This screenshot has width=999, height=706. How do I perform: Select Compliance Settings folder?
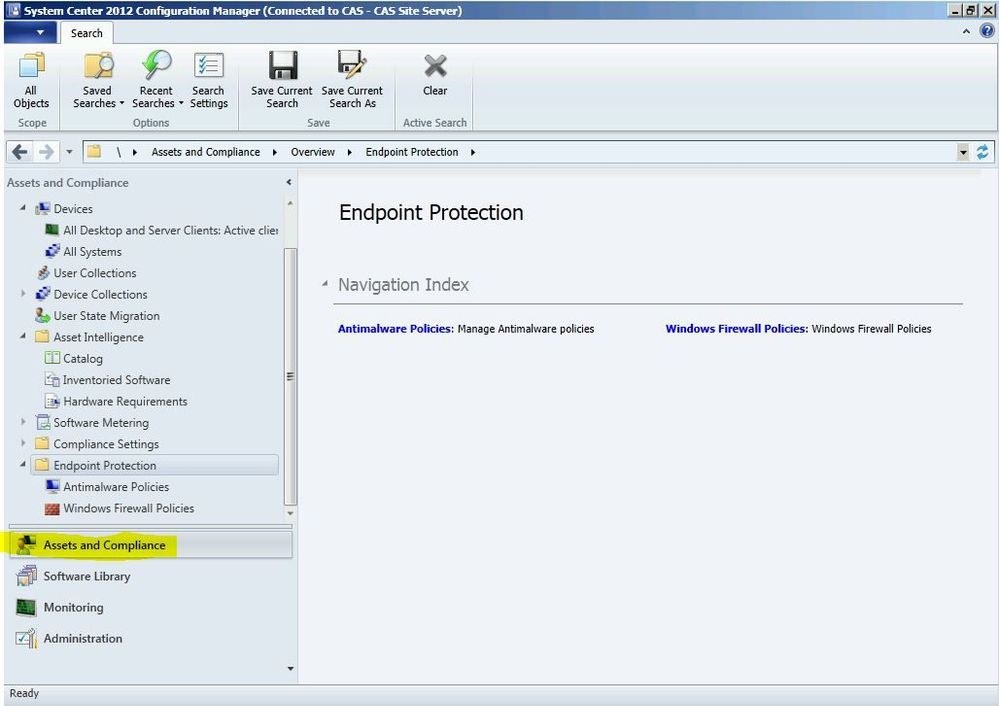[x=97, y=444]
